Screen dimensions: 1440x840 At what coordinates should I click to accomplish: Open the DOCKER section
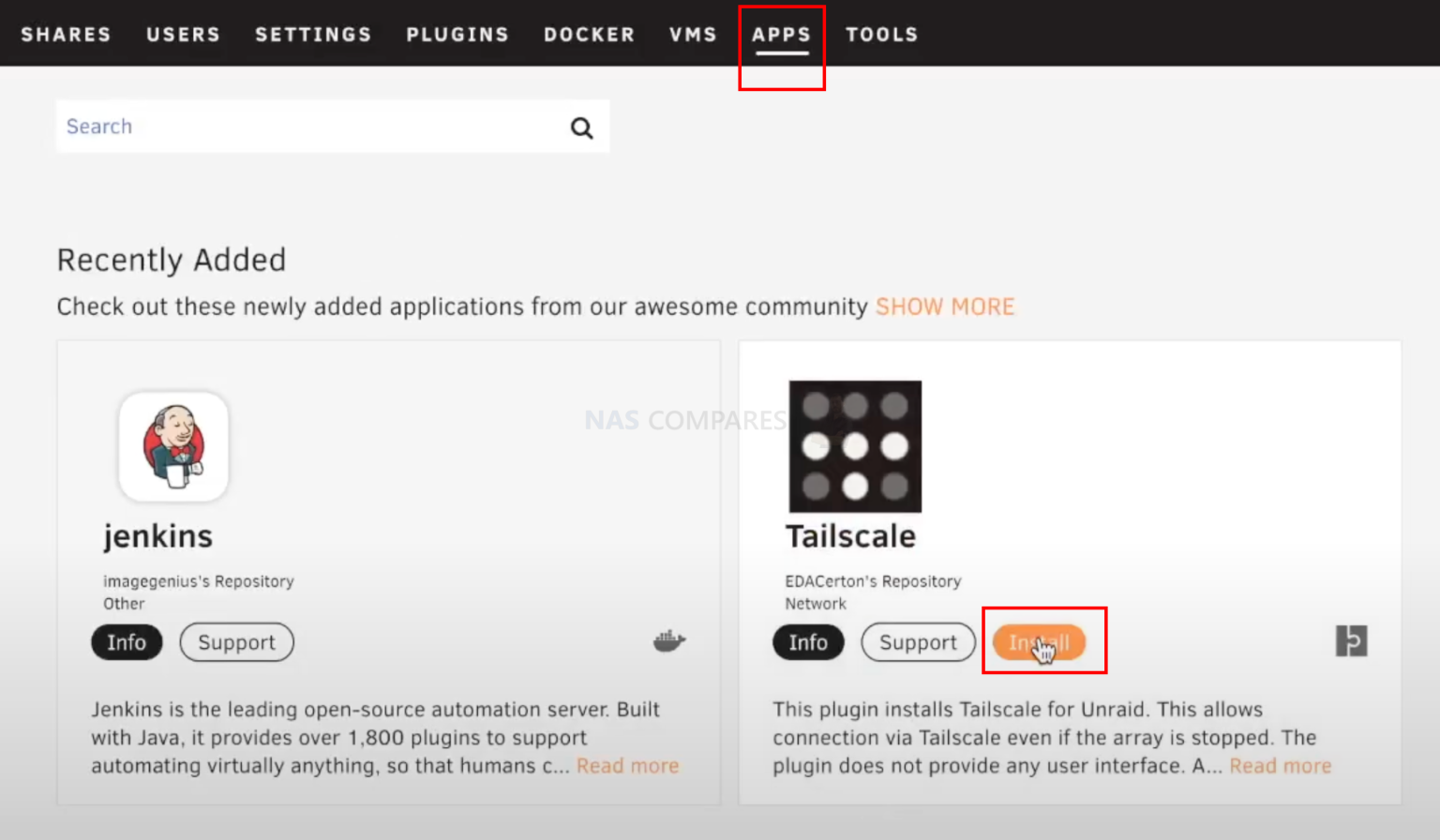click(589, 34)
